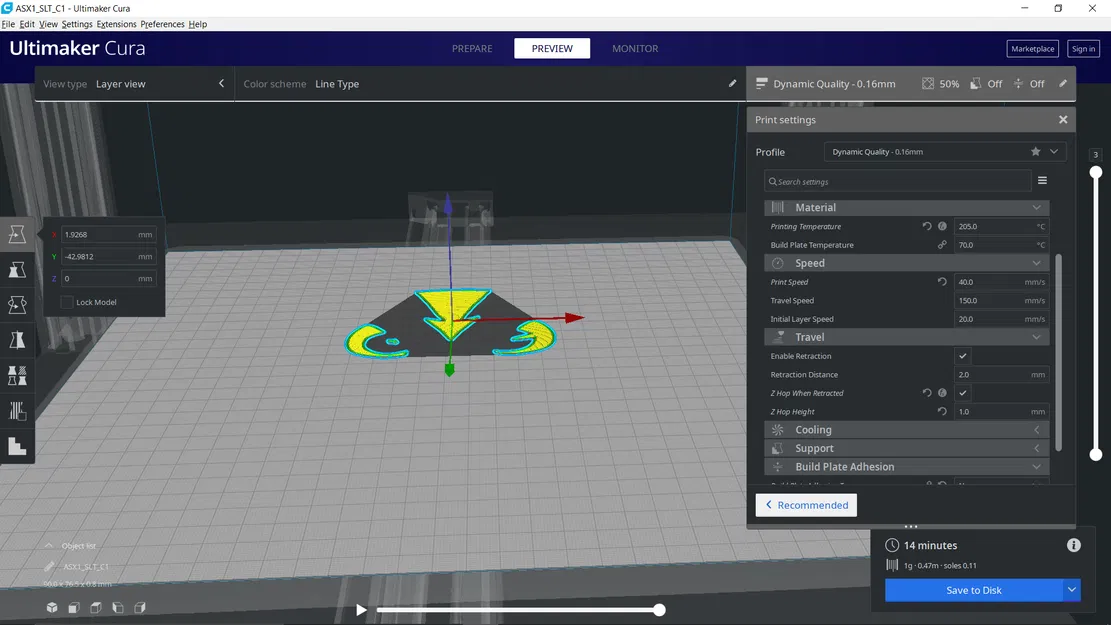Open the Per Model Settings tool
The image size is (1111, 625).
pos(17,376)
